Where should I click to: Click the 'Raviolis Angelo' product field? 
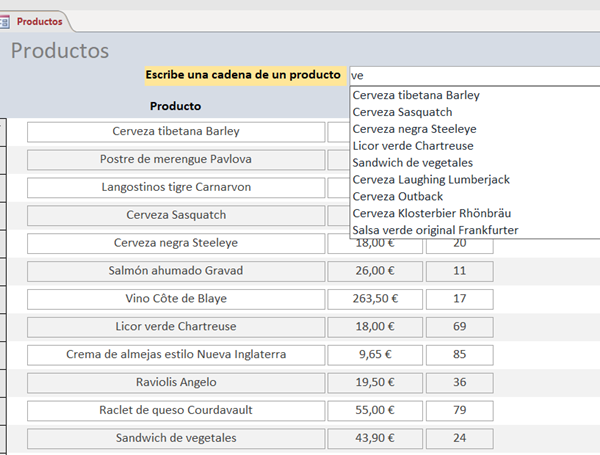click(176, 382)
